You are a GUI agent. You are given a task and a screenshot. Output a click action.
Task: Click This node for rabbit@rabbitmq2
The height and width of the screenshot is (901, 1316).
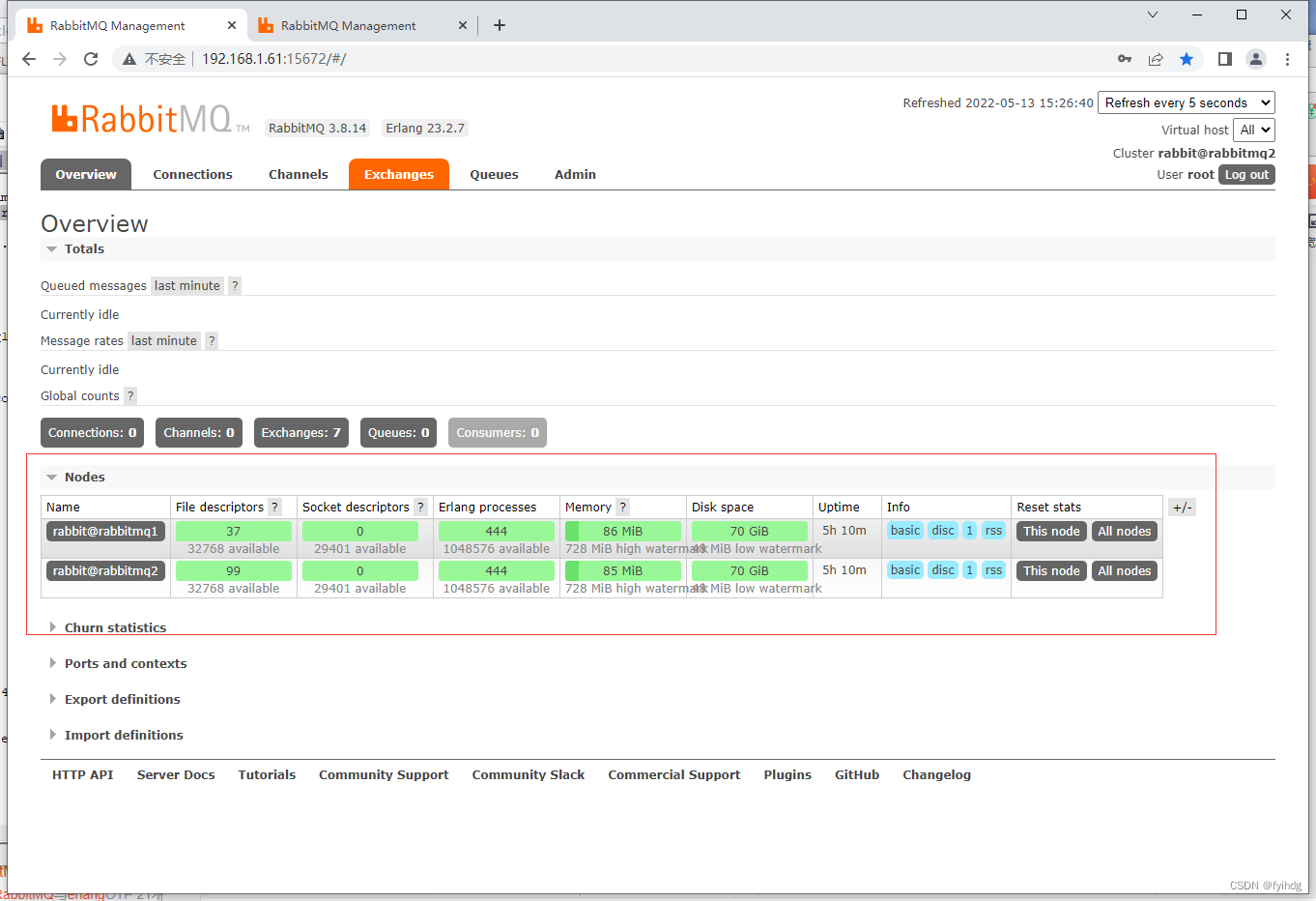pos(1051,570)
